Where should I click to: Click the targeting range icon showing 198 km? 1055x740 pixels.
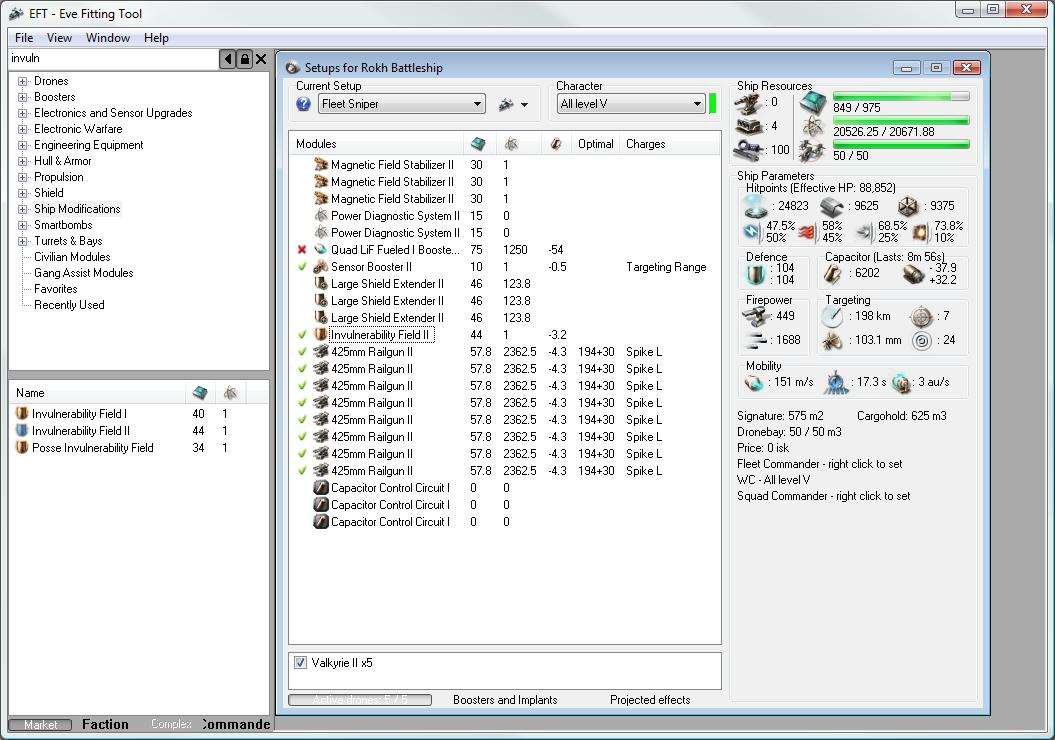click(832, 316)
